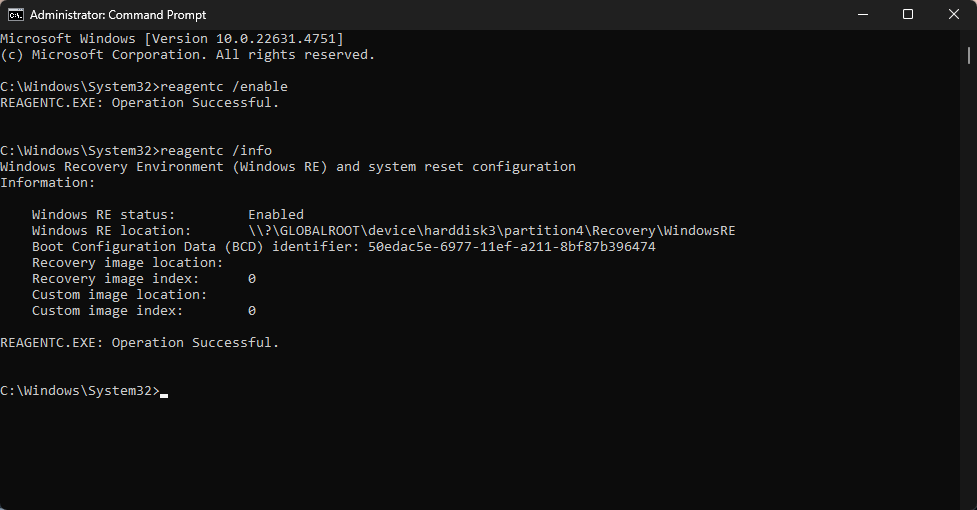Click the Recovery image index value 0

point(252,279)
